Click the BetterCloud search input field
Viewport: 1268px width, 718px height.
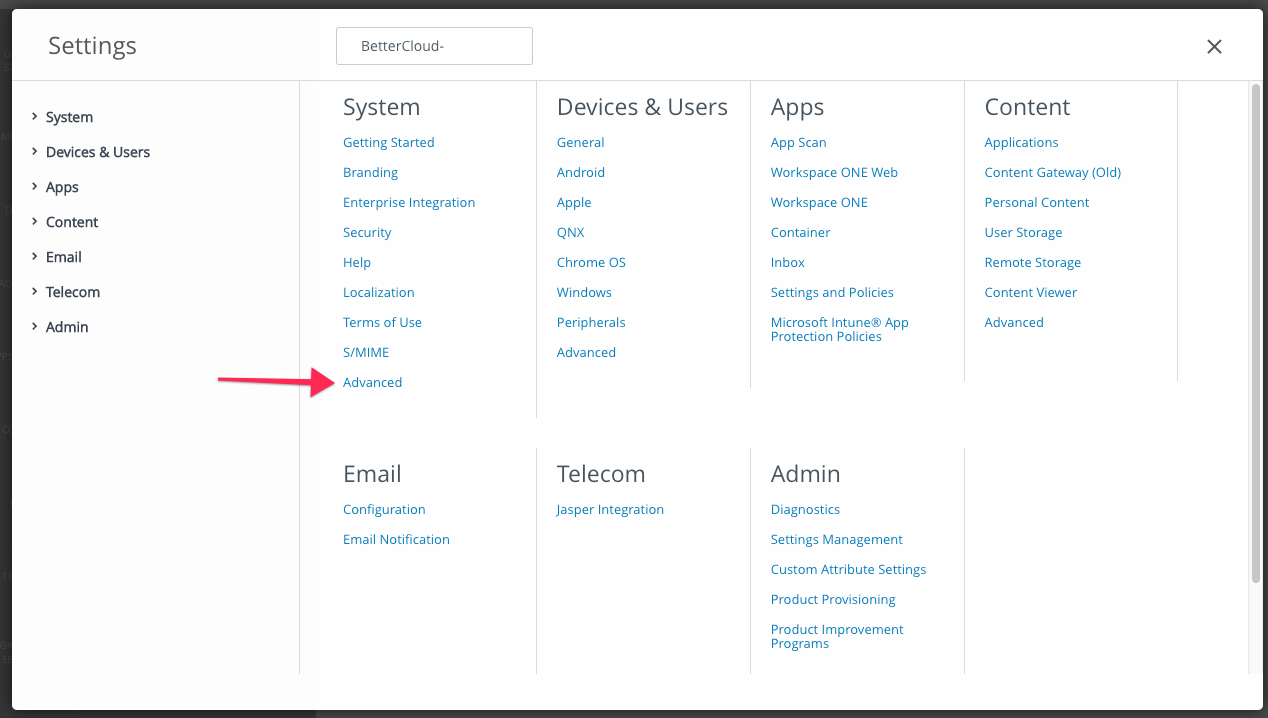(434, 46)
